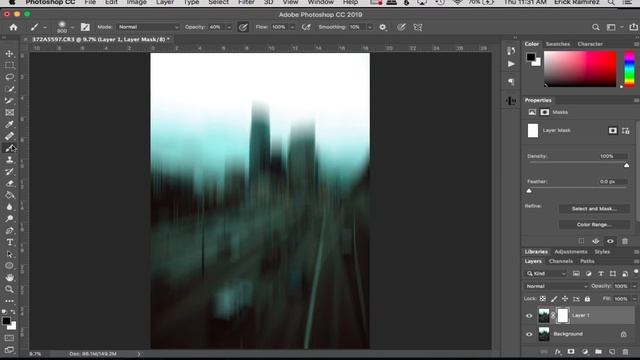Toggle pressure for opacity button

[x=243, y=27]
